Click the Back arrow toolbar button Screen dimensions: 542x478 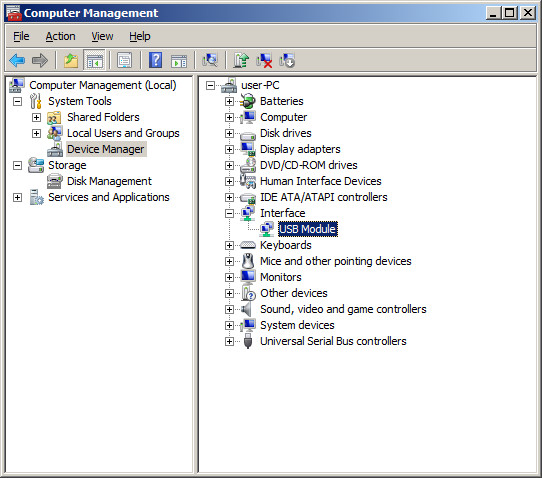coord(17,60)
